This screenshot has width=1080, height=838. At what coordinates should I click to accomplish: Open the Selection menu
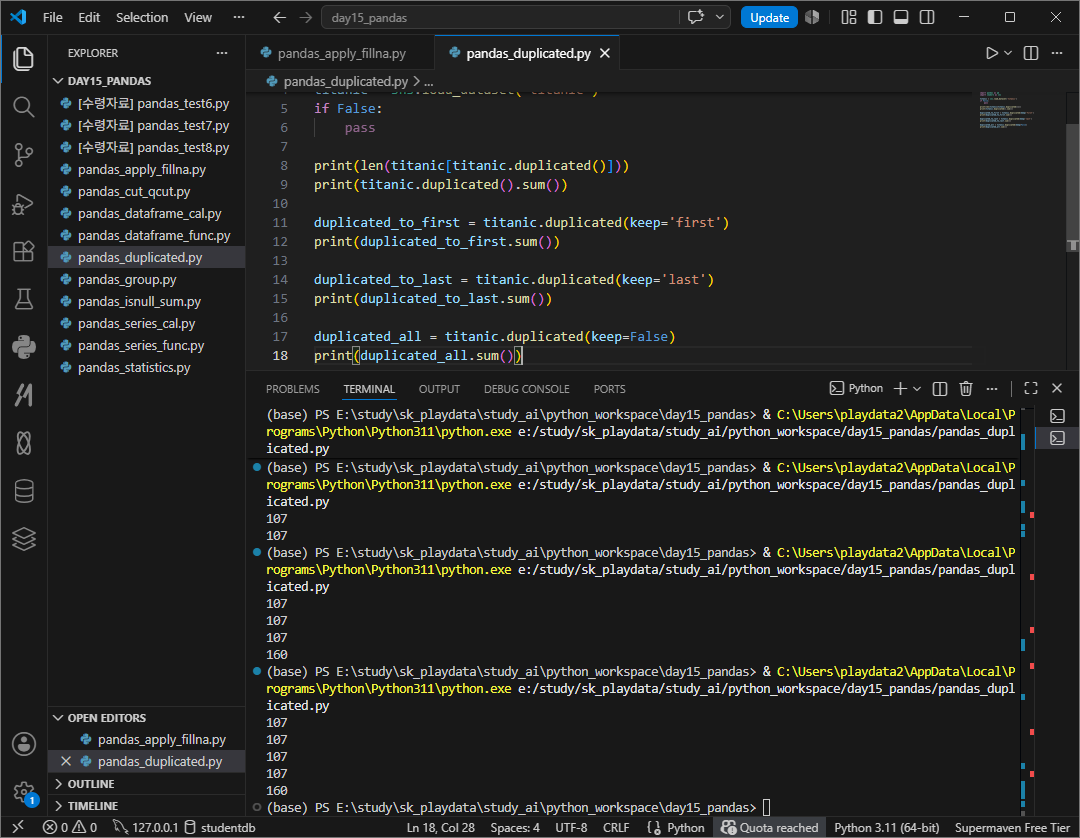(x=142, y=17)
